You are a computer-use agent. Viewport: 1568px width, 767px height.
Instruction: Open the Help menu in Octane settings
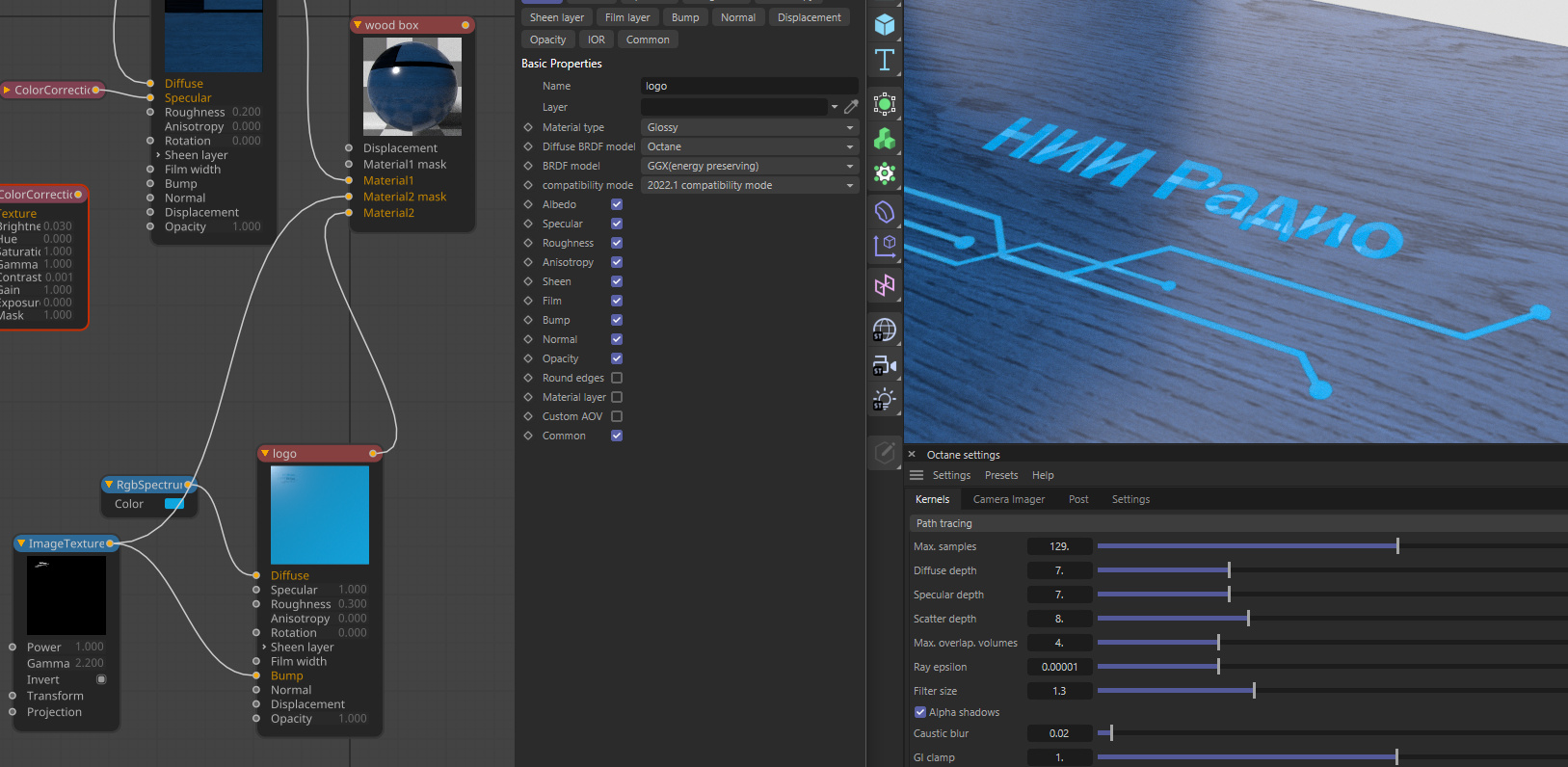tap(1043, 475)
